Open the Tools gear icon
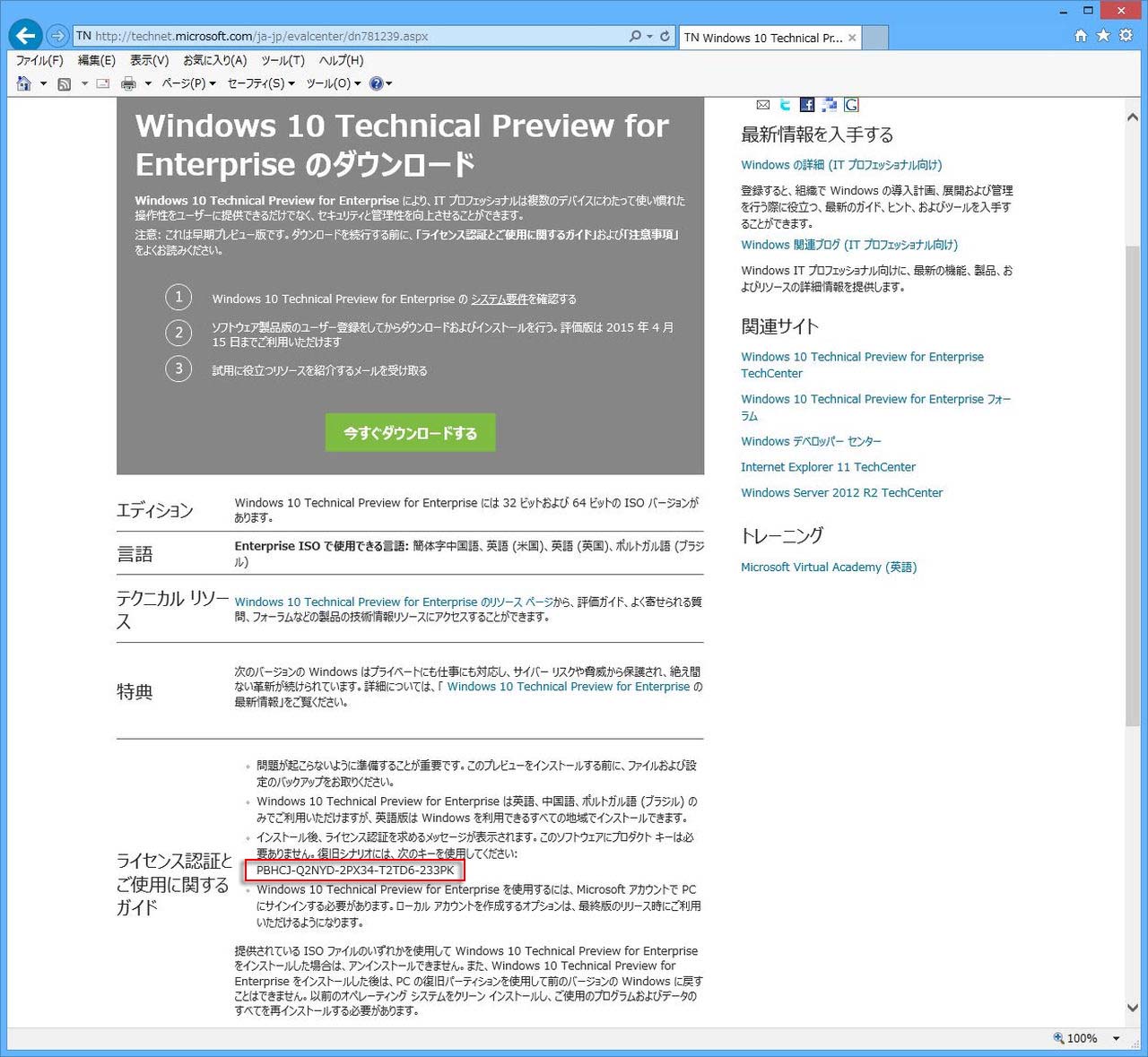Image resolution: width=1148 pixels, height=1057 pixels. (x=1126, y=36)
